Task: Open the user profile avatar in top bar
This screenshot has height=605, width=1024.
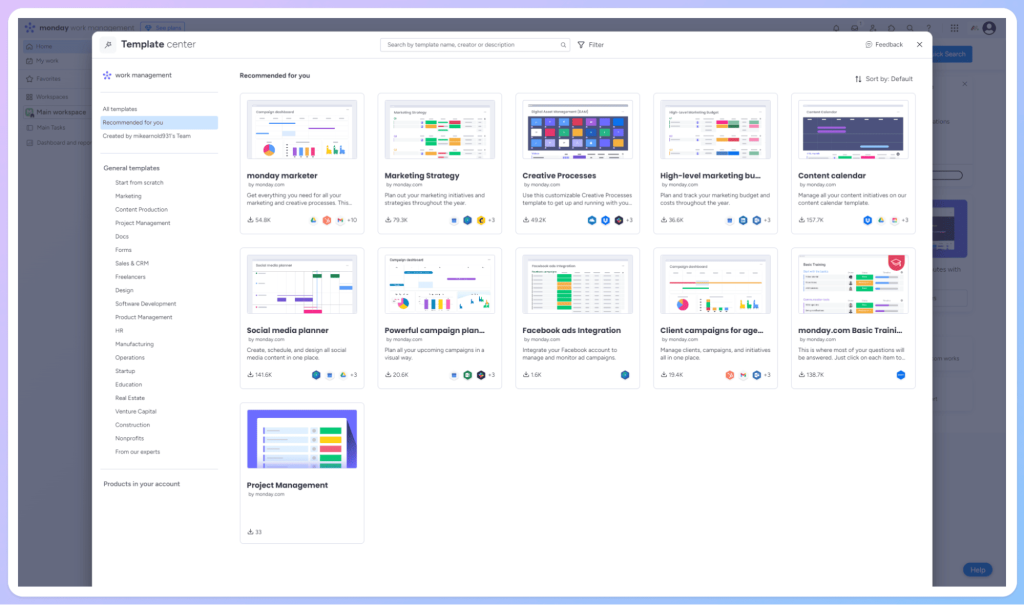Action: coord(989,28)
